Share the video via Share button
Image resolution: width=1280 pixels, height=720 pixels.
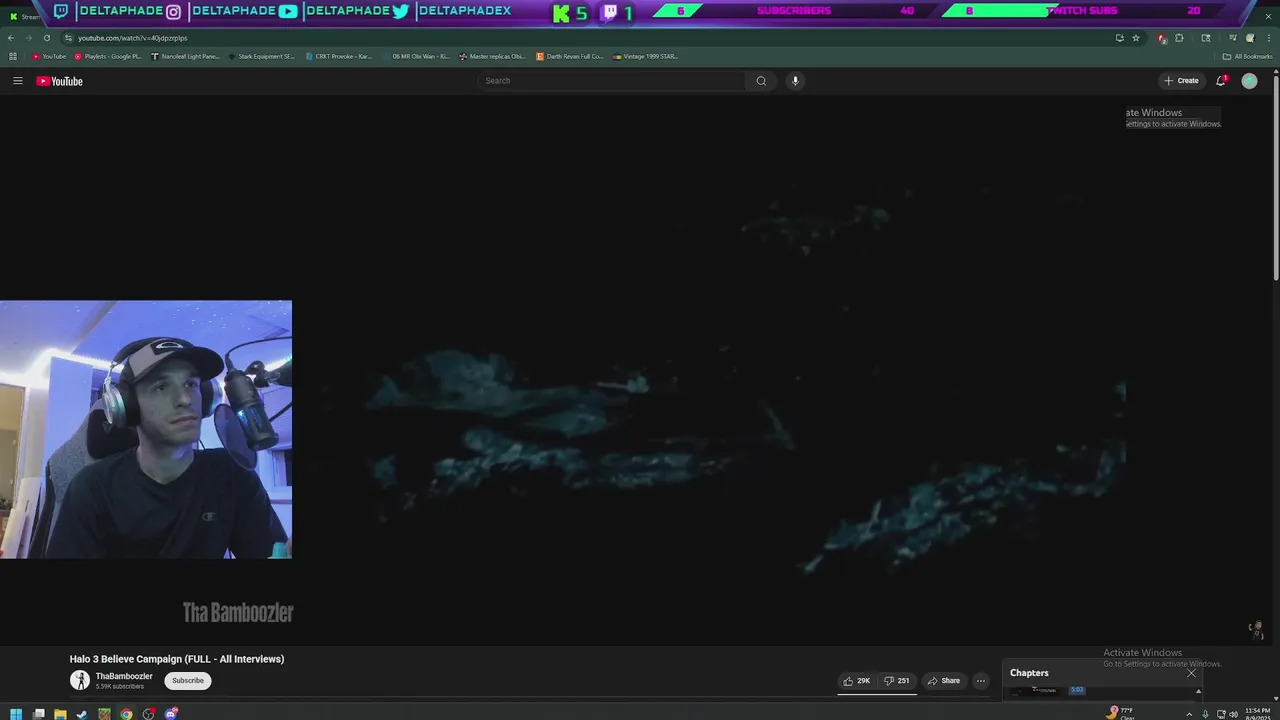coord(943,681)
